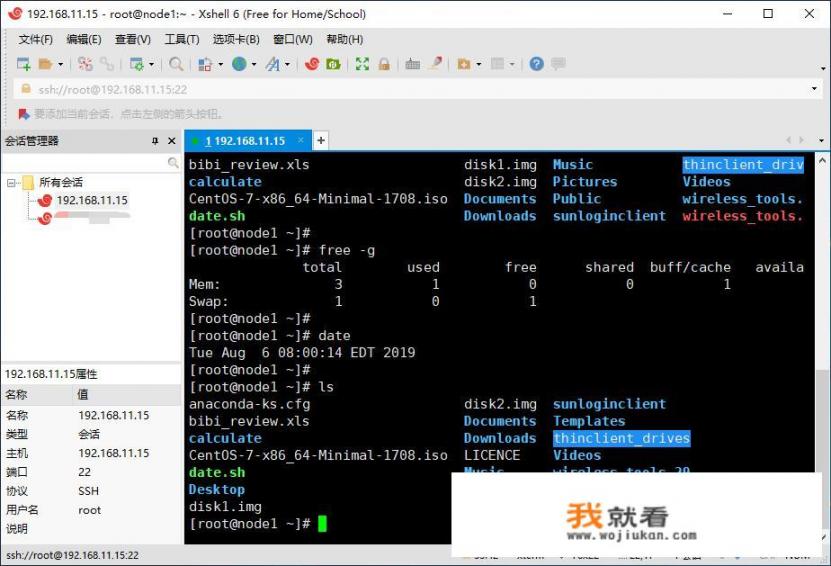Click 'thinclient_drives' in the terminal output

pos(622,438)
